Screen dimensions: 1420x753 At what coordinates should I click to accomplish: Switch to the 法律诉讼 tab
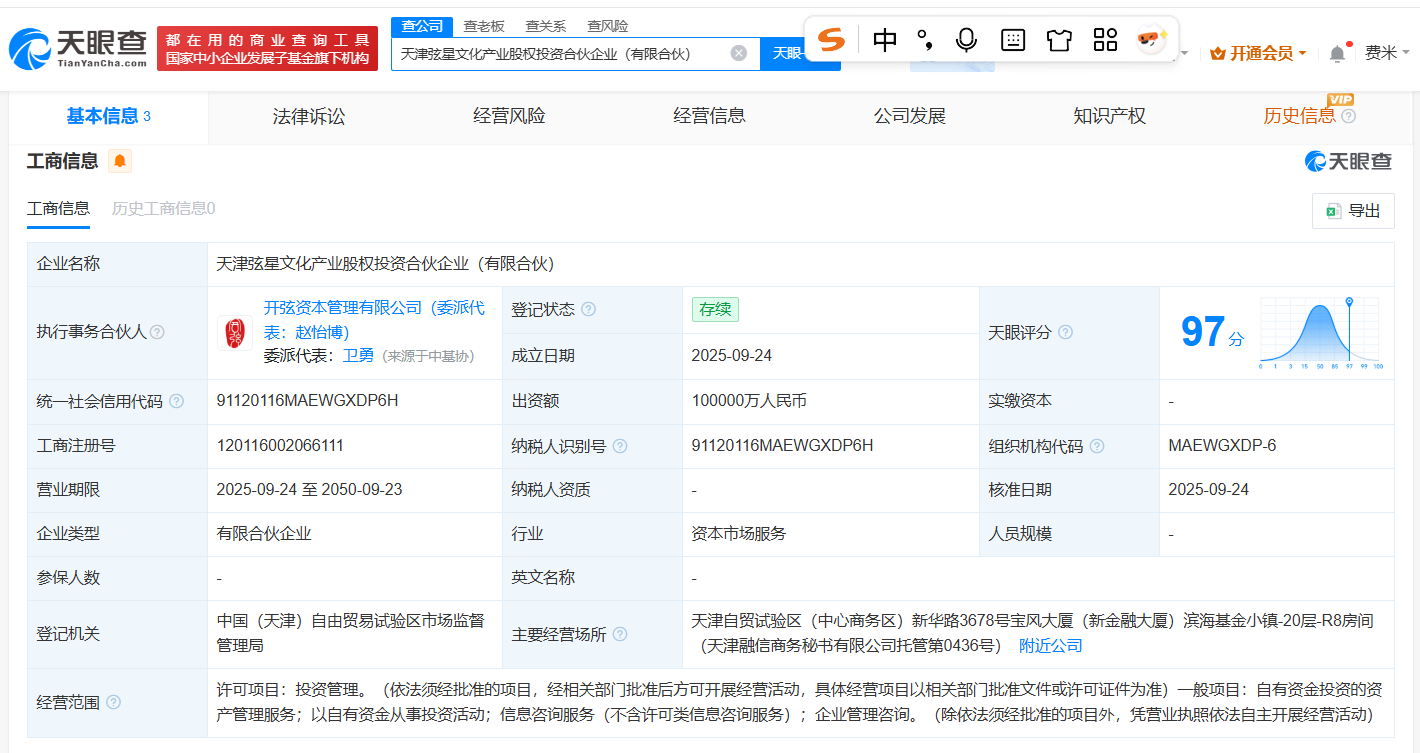308,115
